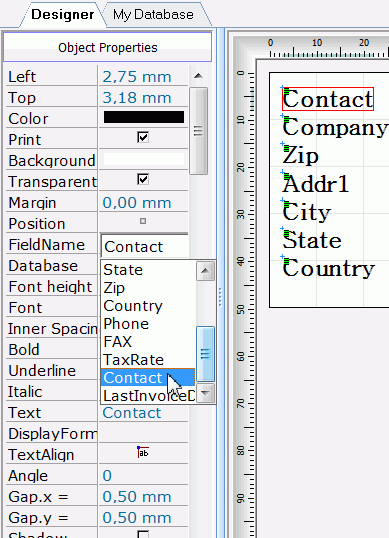Select the State field on the label
This screenshot has height=538, width=389.
pos(312,240)
